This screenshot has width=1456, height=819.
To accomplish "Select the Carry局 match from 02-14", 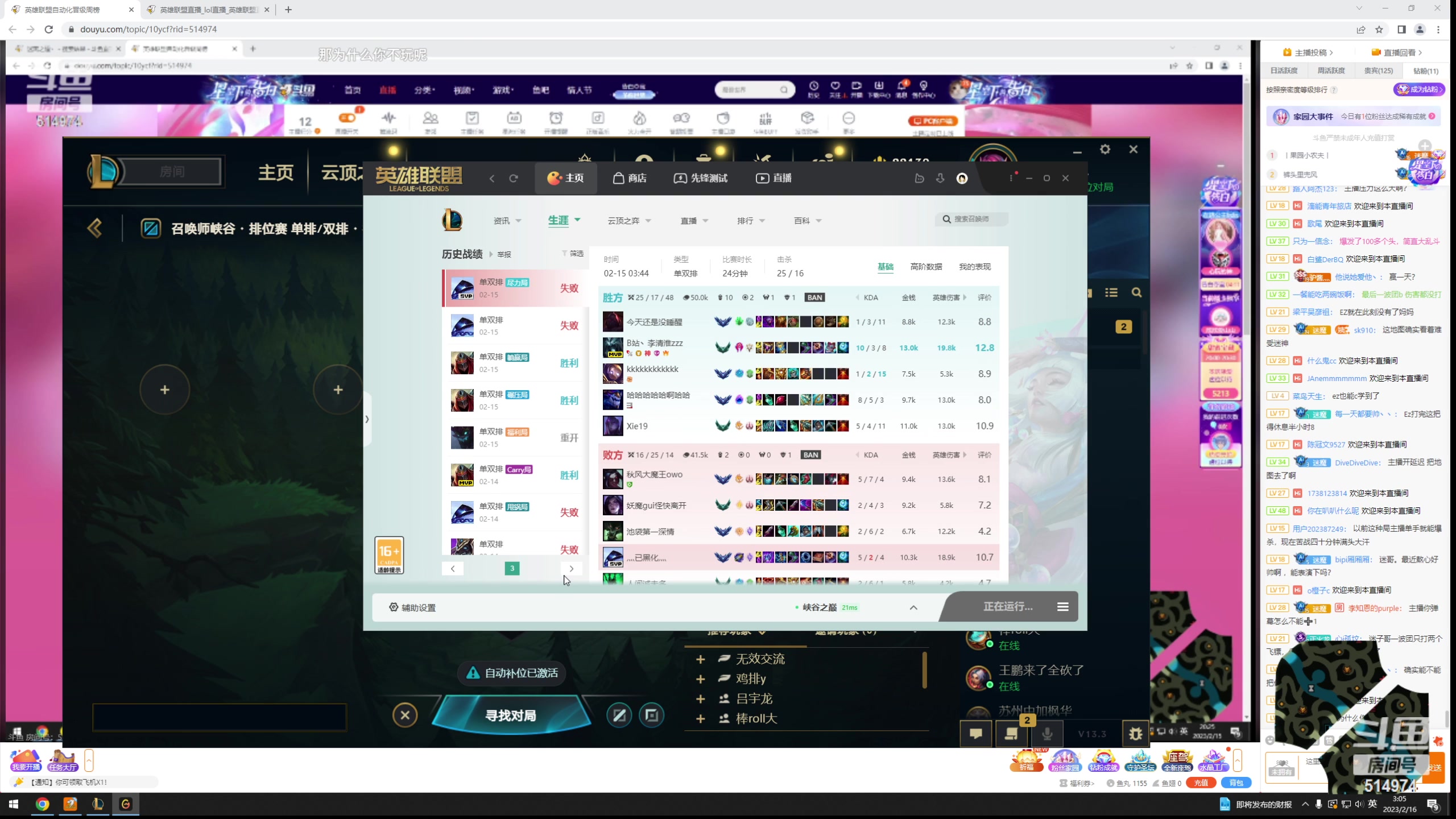I will pos(515,475).
